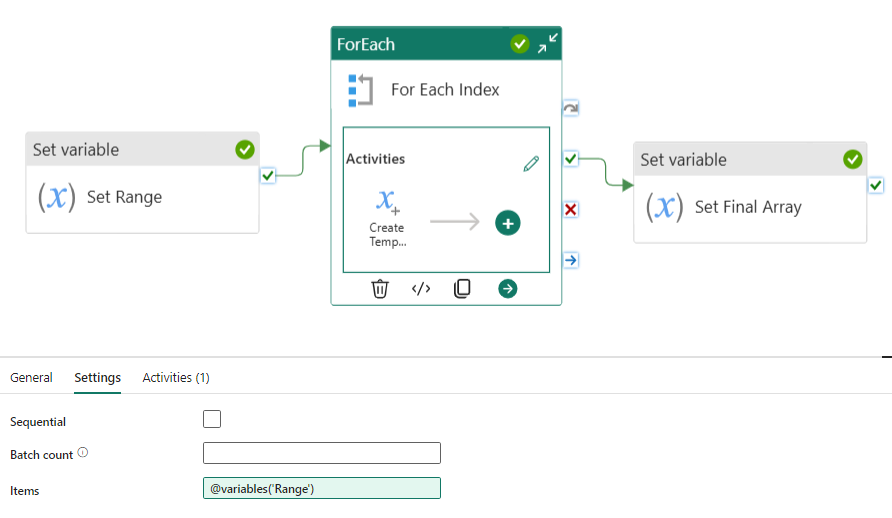Click the Sequential label
Image resolution: width=892 pixels, height=518 pixels.
click(x=38, y=422)
